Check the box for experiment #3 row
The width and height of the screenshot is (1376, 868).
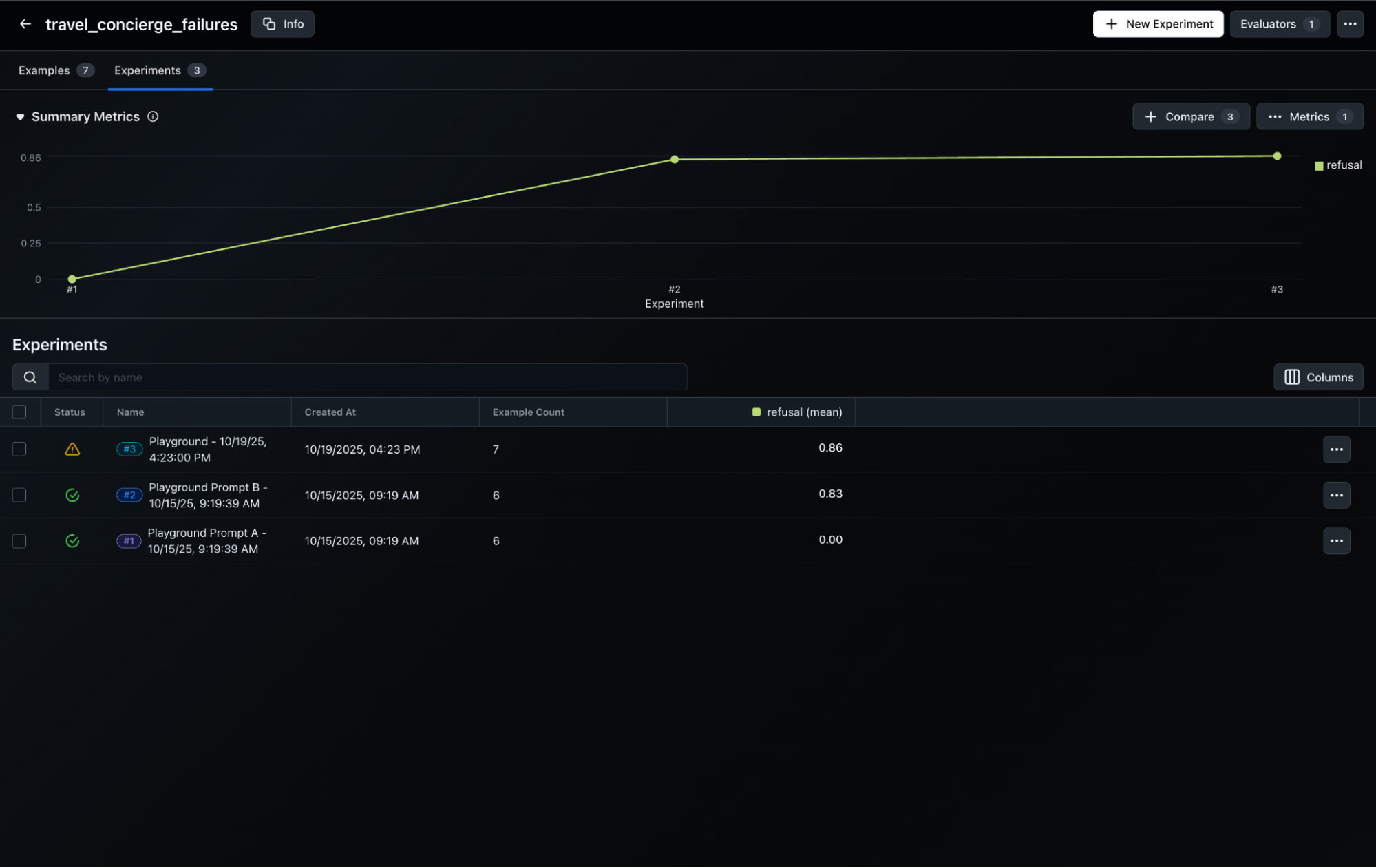coord(19,449)
